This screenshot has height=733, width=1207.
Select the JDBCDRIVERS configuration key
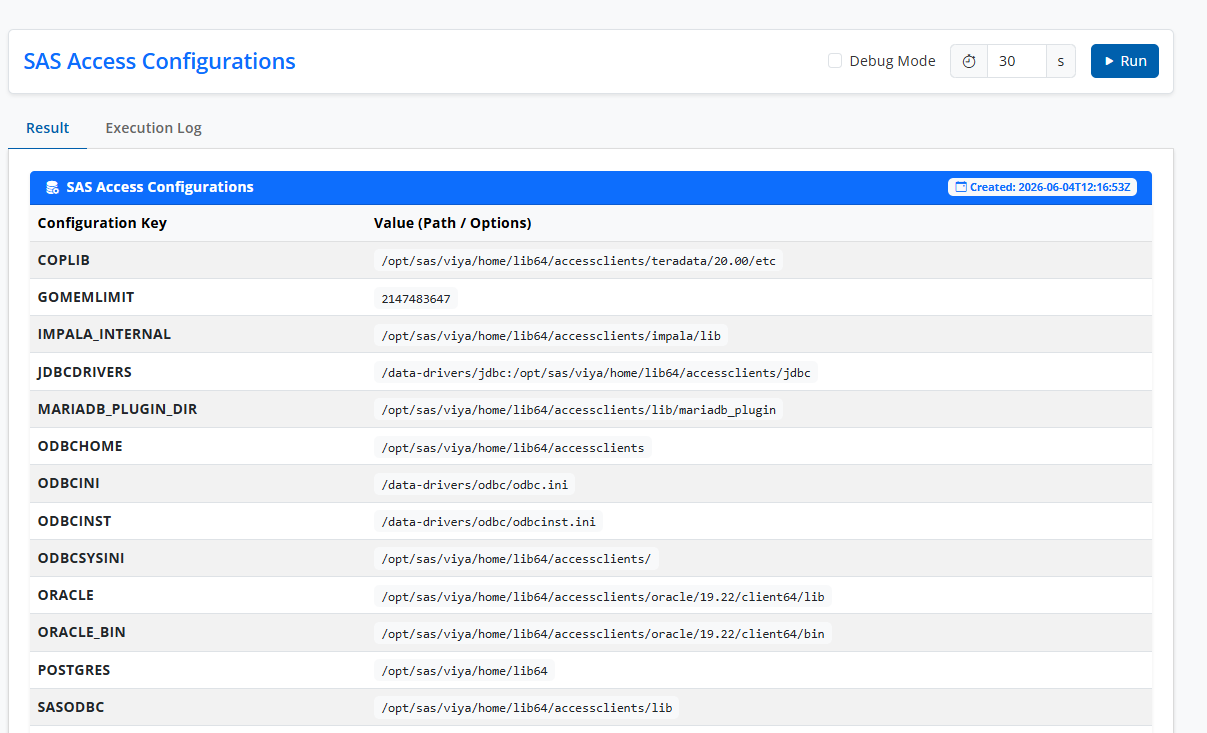pos(85,372)
